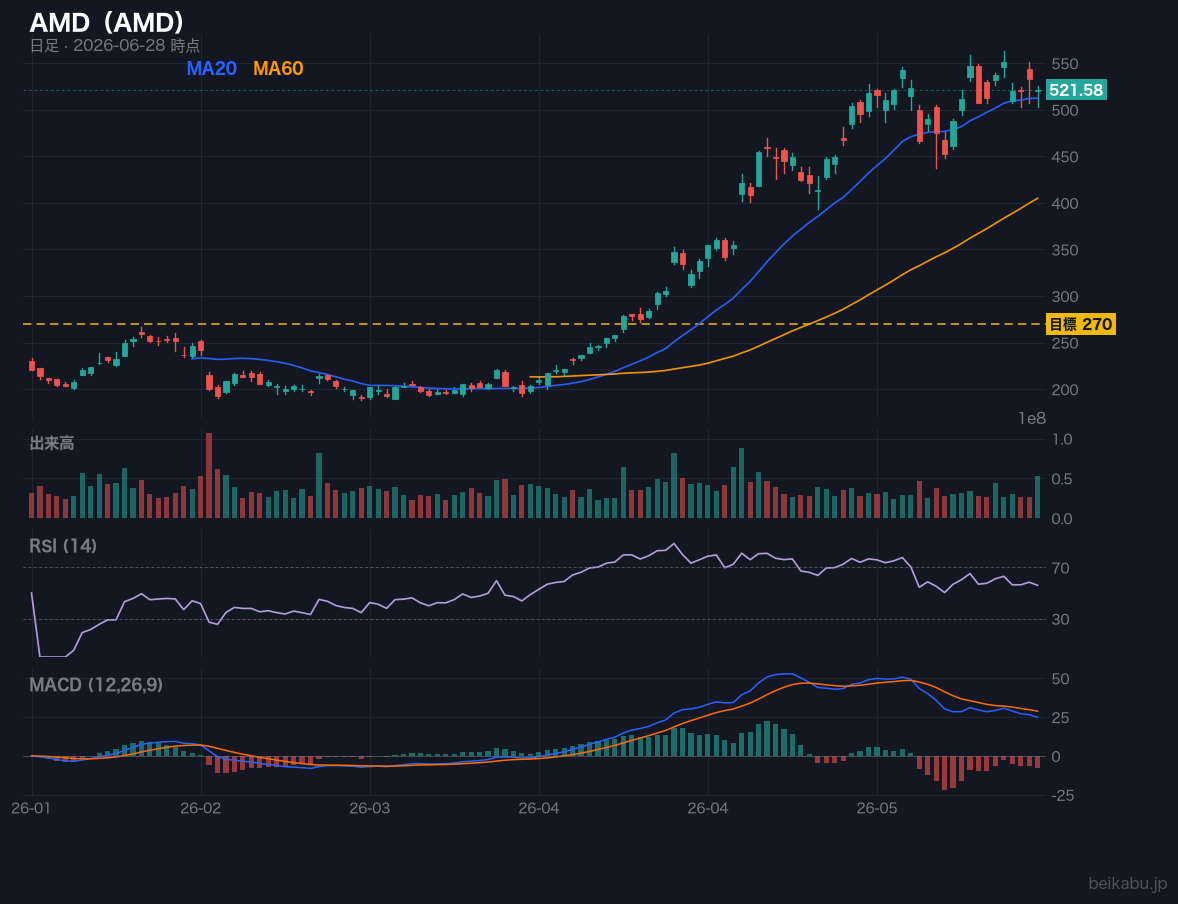Viewport: 1178px width, 904px height.
Task: Click the RSI 70 level label
Action: pos(1060,568)
